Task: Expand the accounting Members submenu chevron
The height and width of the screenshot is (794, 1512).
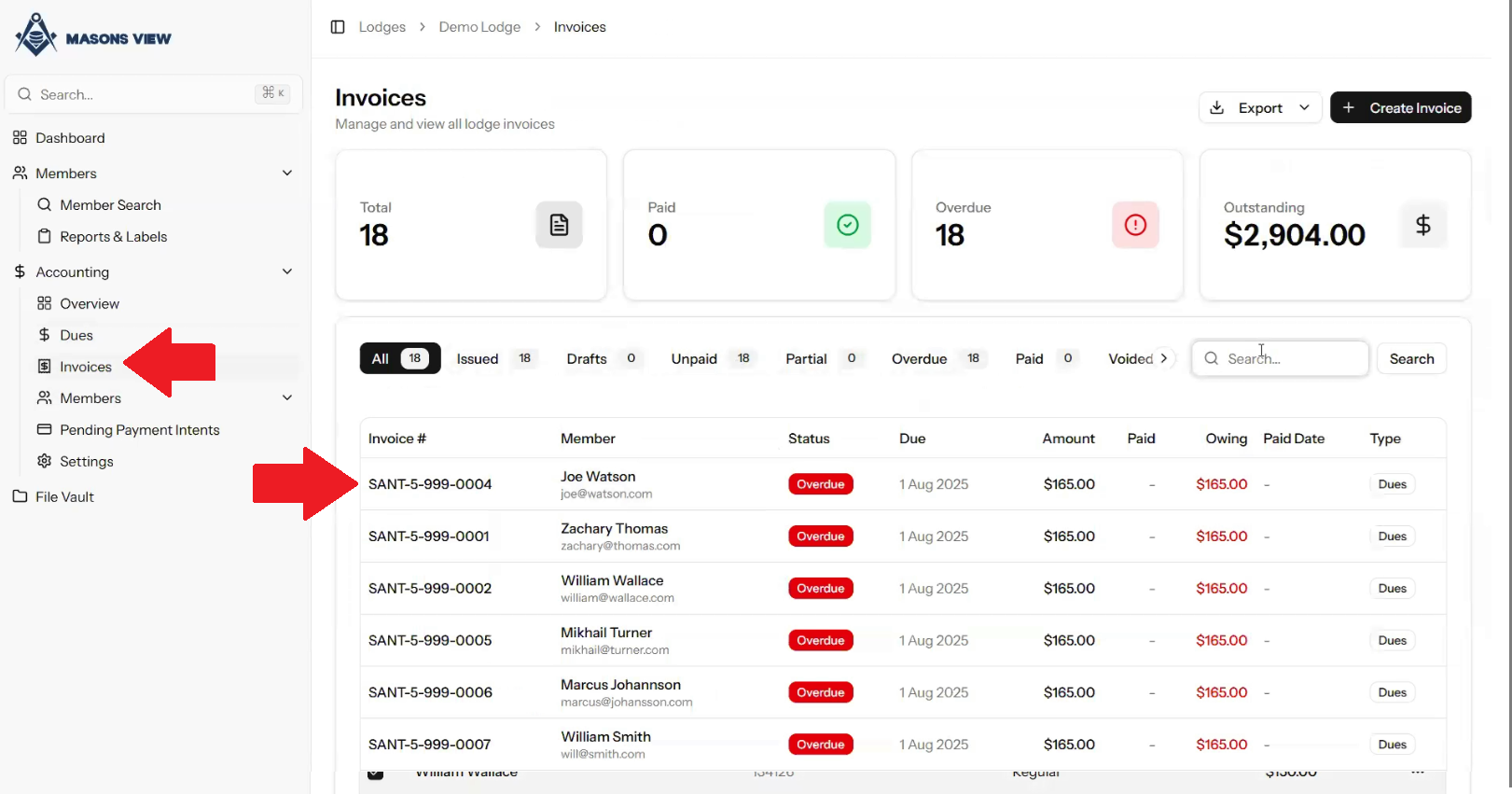Action: 287,397
